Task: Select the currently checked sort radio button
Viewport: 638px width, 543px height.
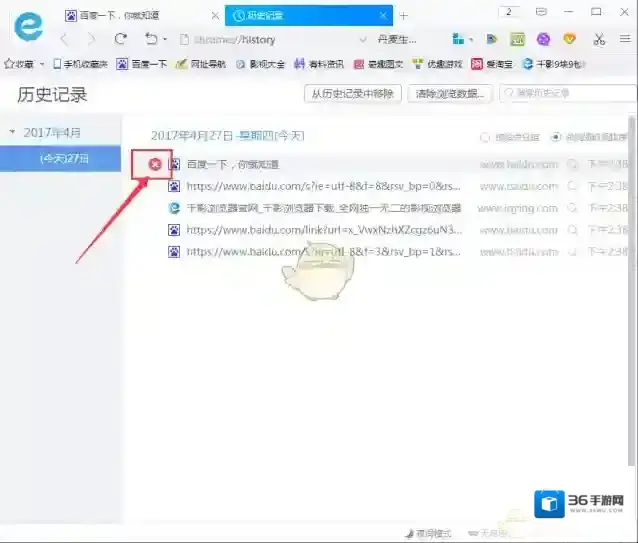Action: pyautogui.click(x=555, y=137)
